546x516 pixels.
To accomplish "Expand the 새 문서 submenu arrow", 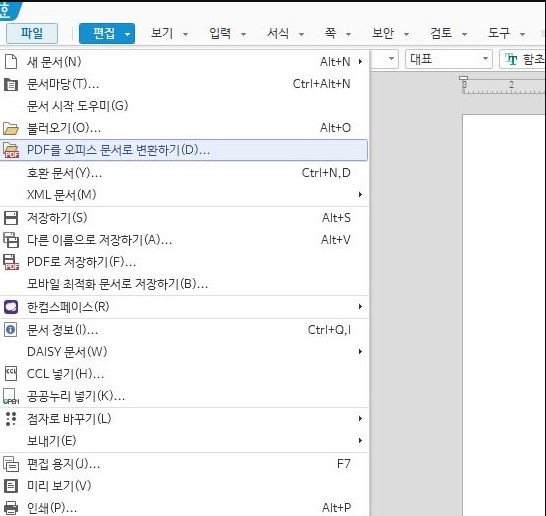I will 360,62.
